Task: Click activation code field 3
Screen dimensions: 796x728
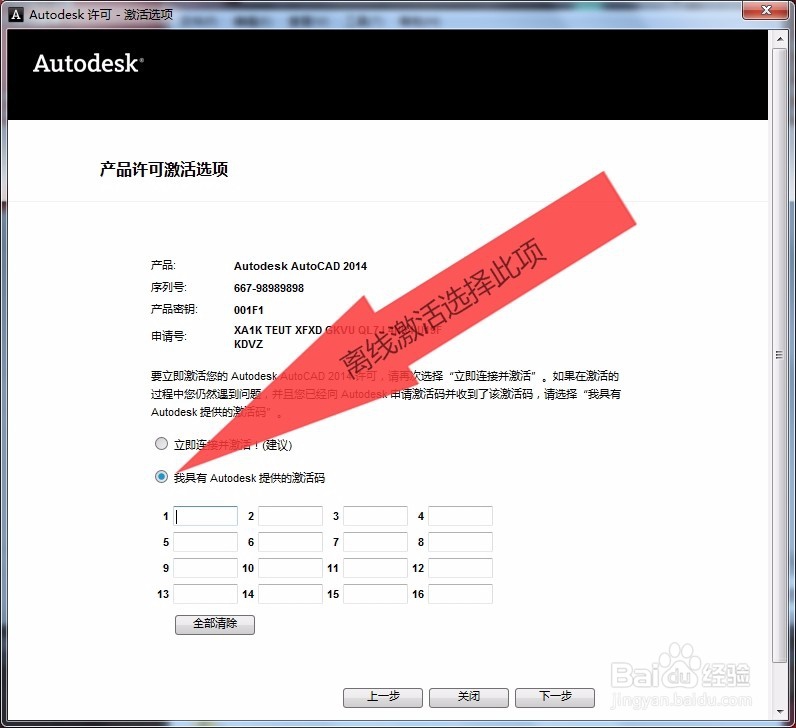Action: pyautogui.click(x=375, y=516)
